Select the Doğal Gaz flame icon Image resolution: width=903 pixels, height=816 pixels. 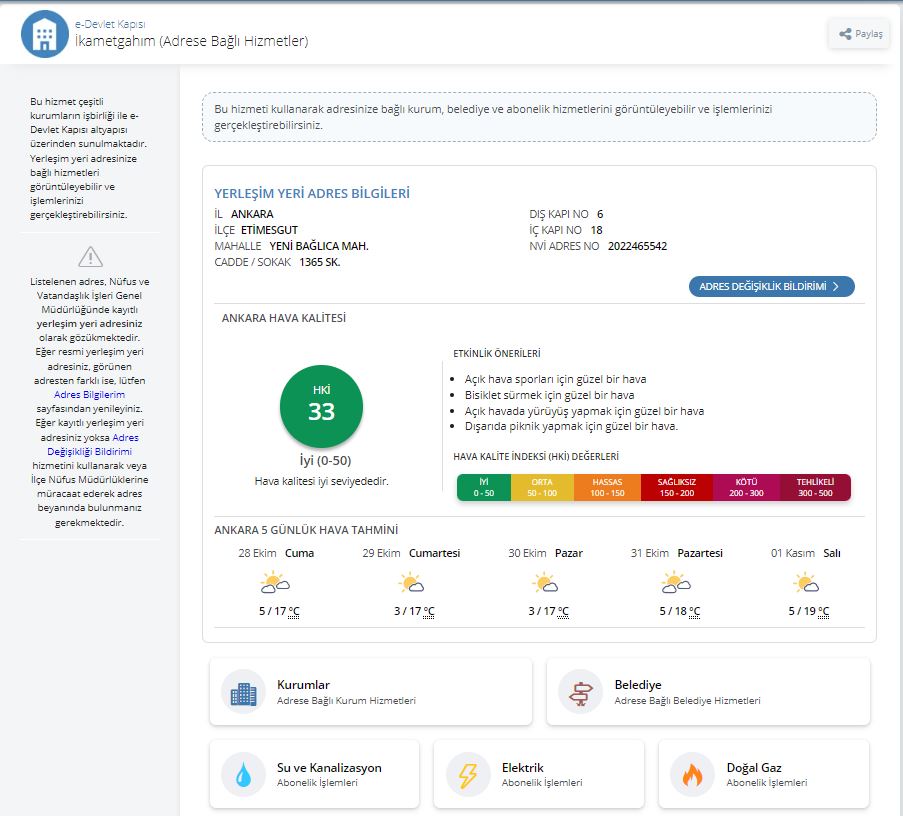[692, 775]
